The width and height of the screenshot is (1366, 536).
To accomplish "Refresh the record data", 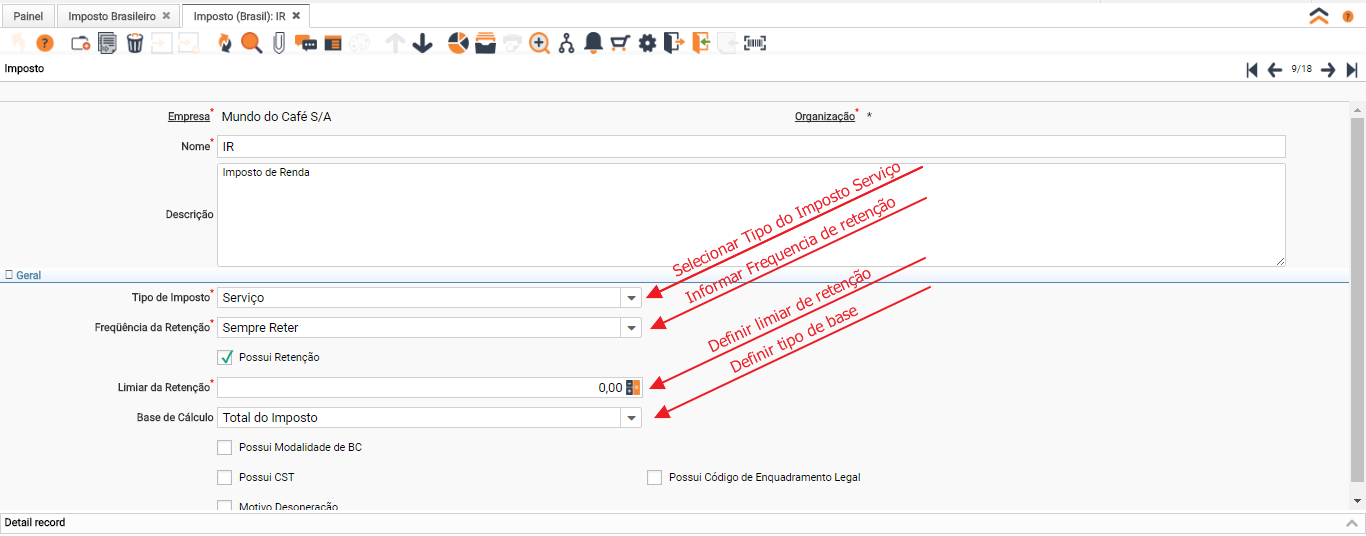I will click(224, 43).
